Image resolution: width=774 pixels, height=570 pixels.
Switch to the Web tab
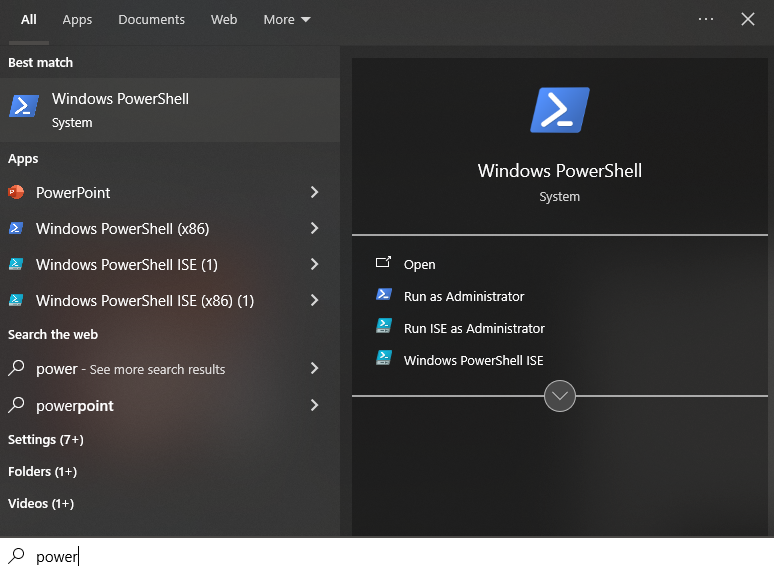click(x=224, y=20)
